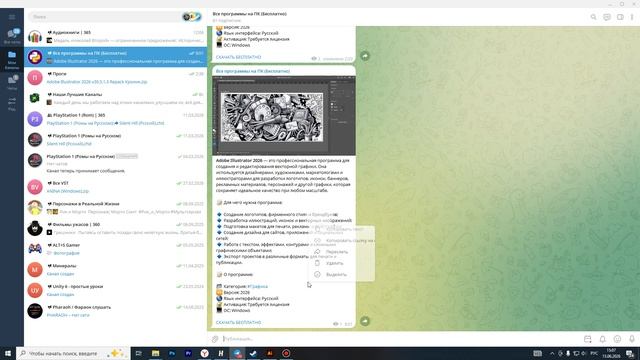Screen dimensions: 640x360
Task: Open 'Все программы на ПК (Бесплатно)' chat row
Action: (116, 57)
